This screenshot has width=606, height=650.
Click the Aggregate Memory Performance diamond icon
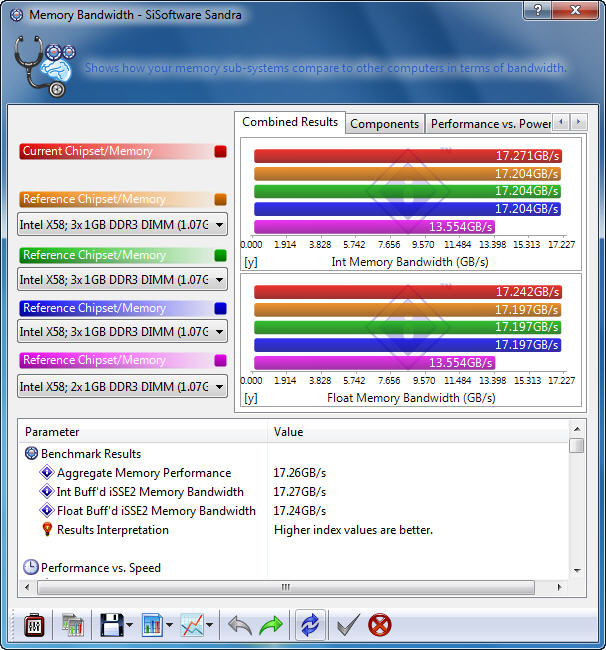click(x=47, y=472)
